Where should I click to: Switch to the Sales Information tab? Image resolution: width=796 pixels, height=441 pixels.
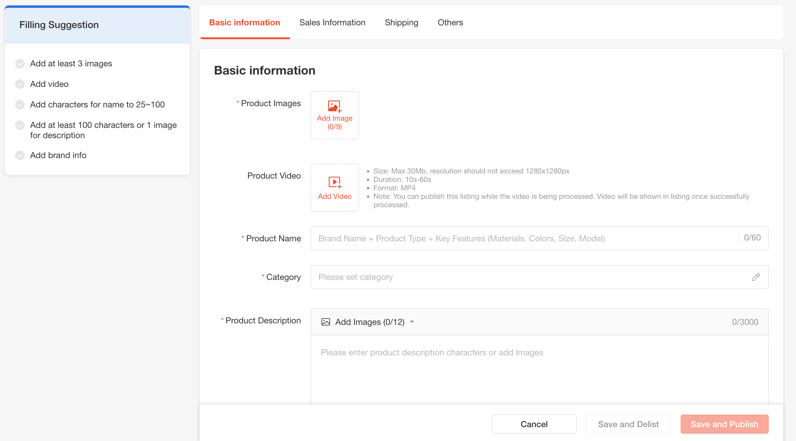(x=332, y=22)
